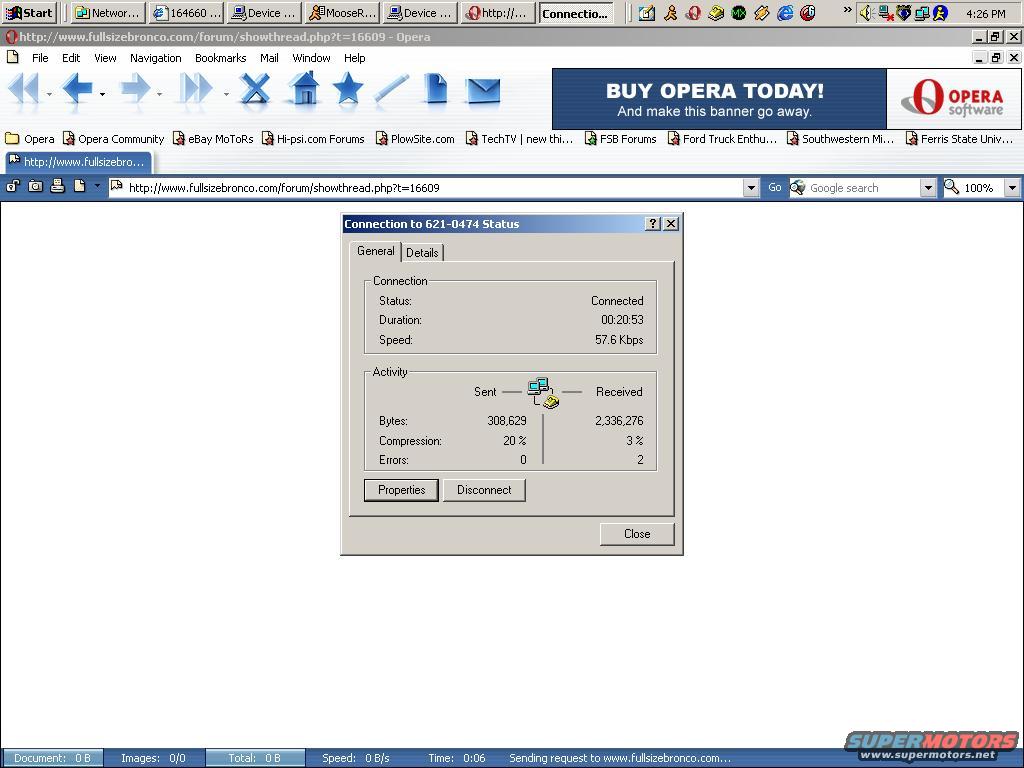The width and height of the screenshot is (1024, 768).
Task: Open the Bookmarks menu
Action: coord(220,58)
